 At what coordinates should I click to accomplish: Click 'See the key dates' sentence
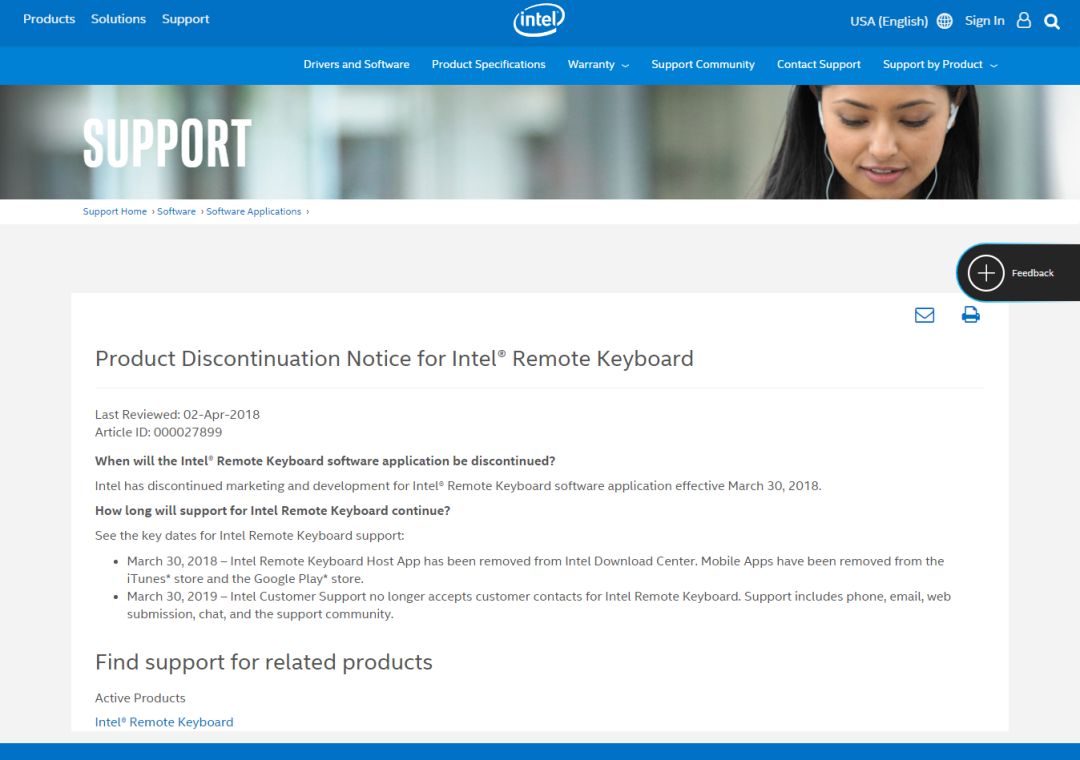(x=249, y=535)
